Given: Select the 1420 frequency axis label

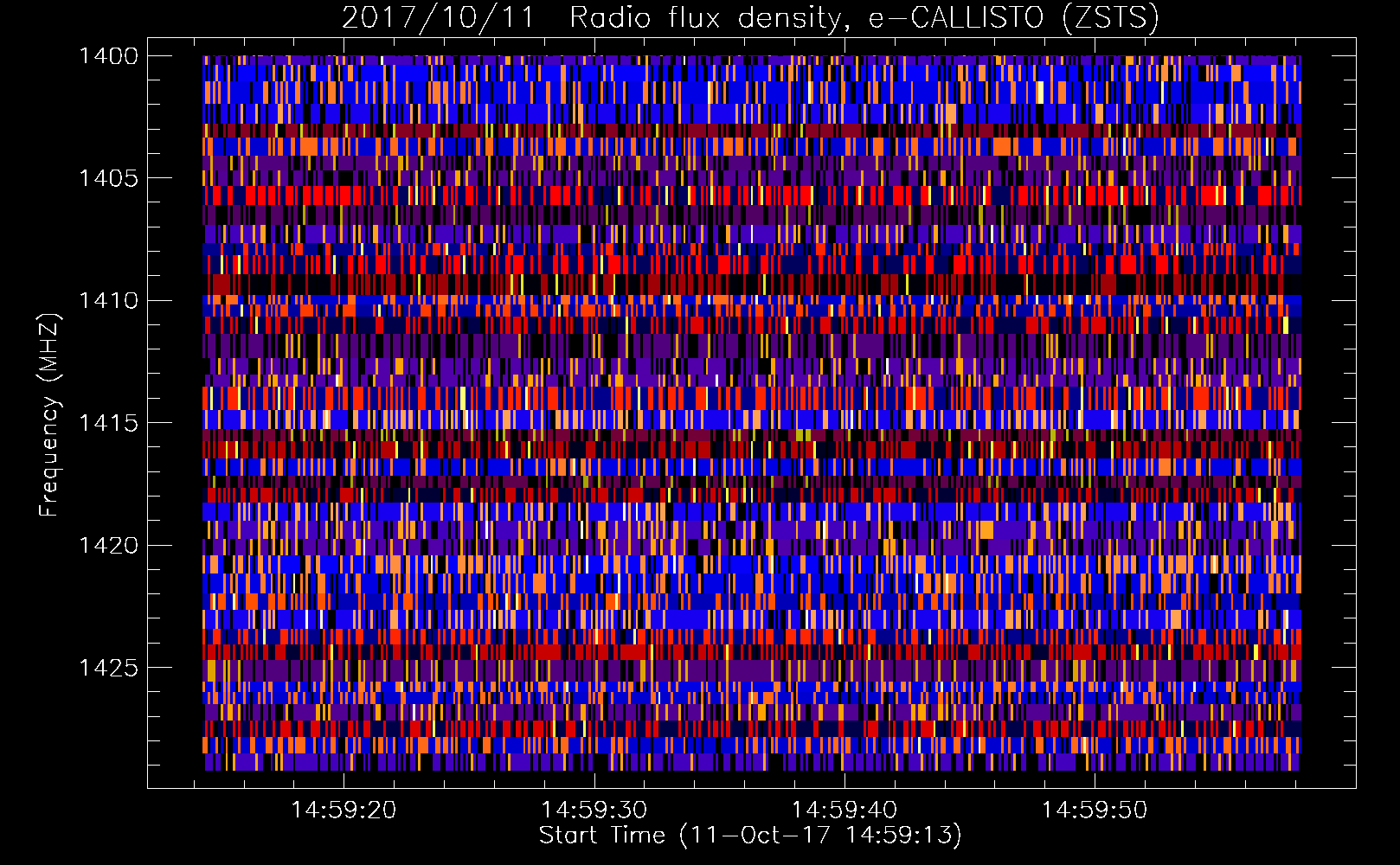Looking at the screenshot, I should (x=108, y=546).
